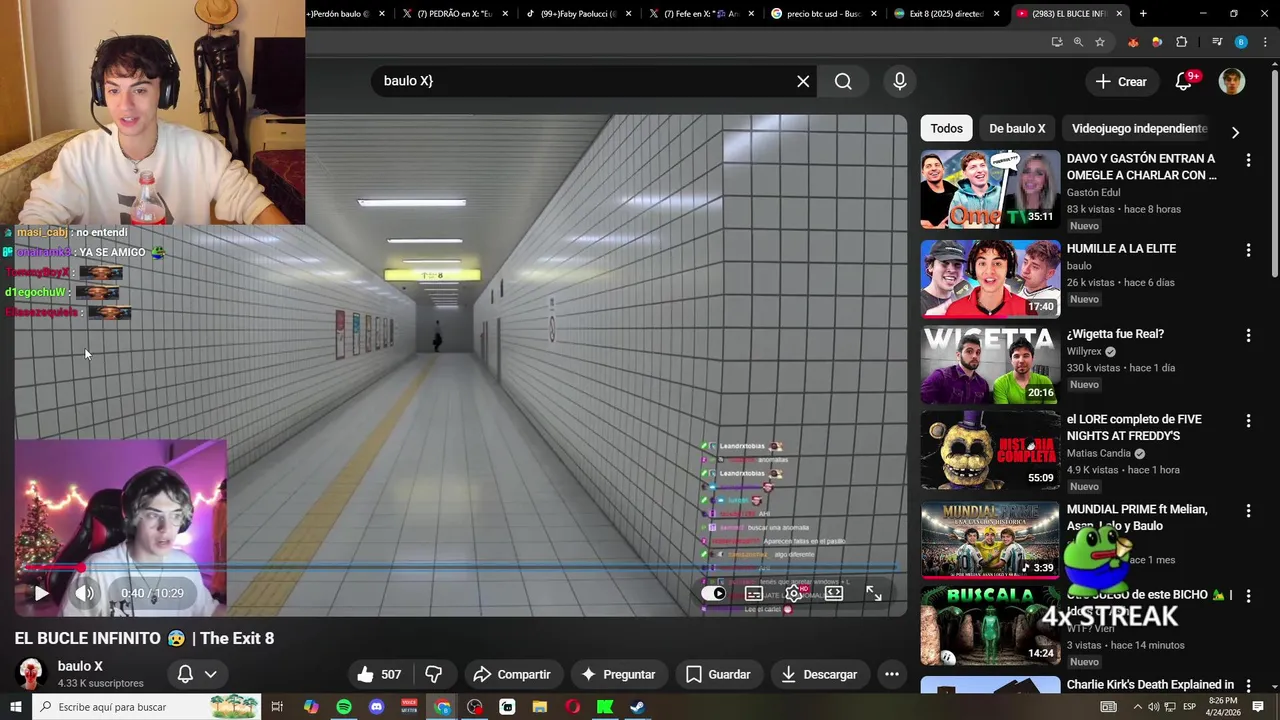
Task: Open HUMILLE A LA ELITE video title
Action: (1121, 248)
